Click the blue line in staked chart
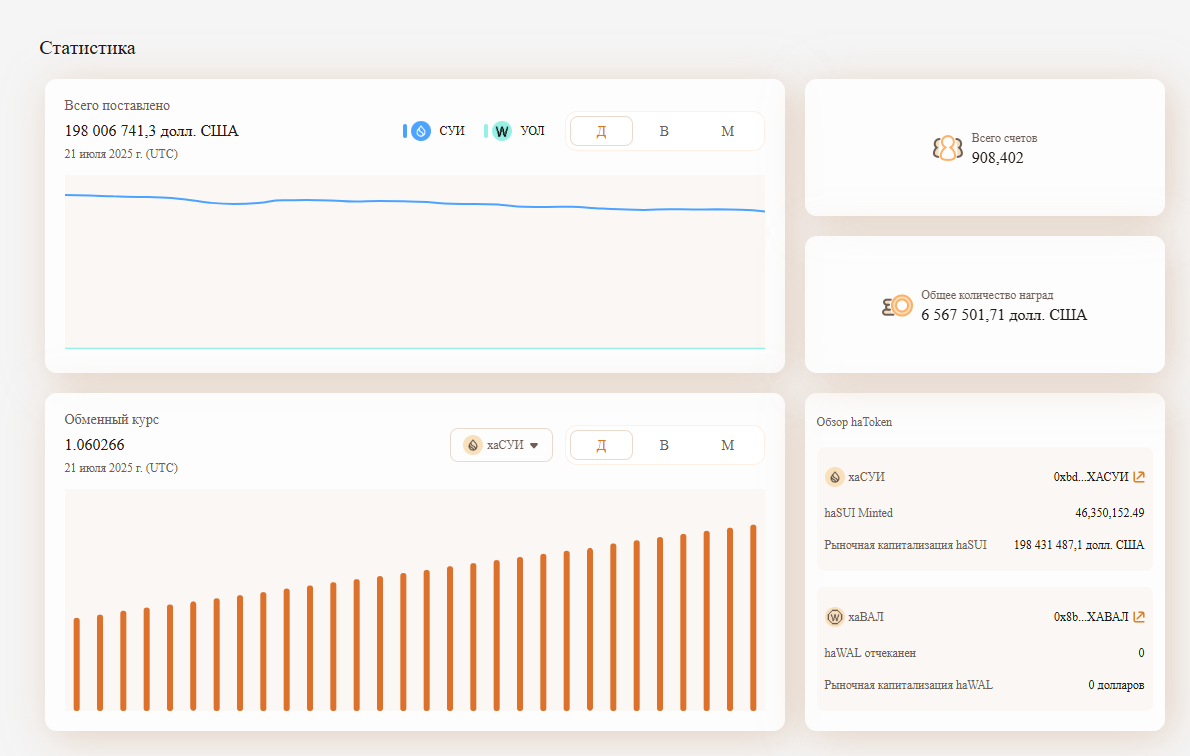 tap(414, 201)
